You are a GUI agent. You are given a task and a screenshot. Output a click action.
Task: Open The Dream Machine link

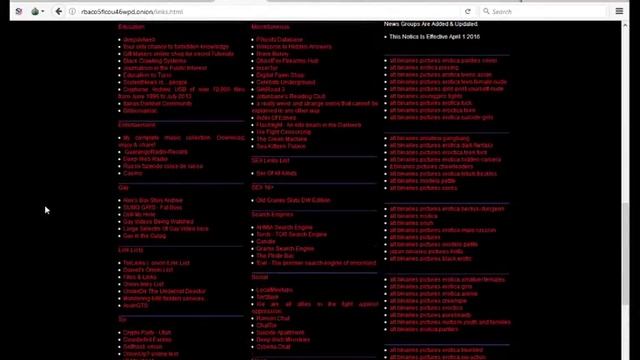pos(282,139)
